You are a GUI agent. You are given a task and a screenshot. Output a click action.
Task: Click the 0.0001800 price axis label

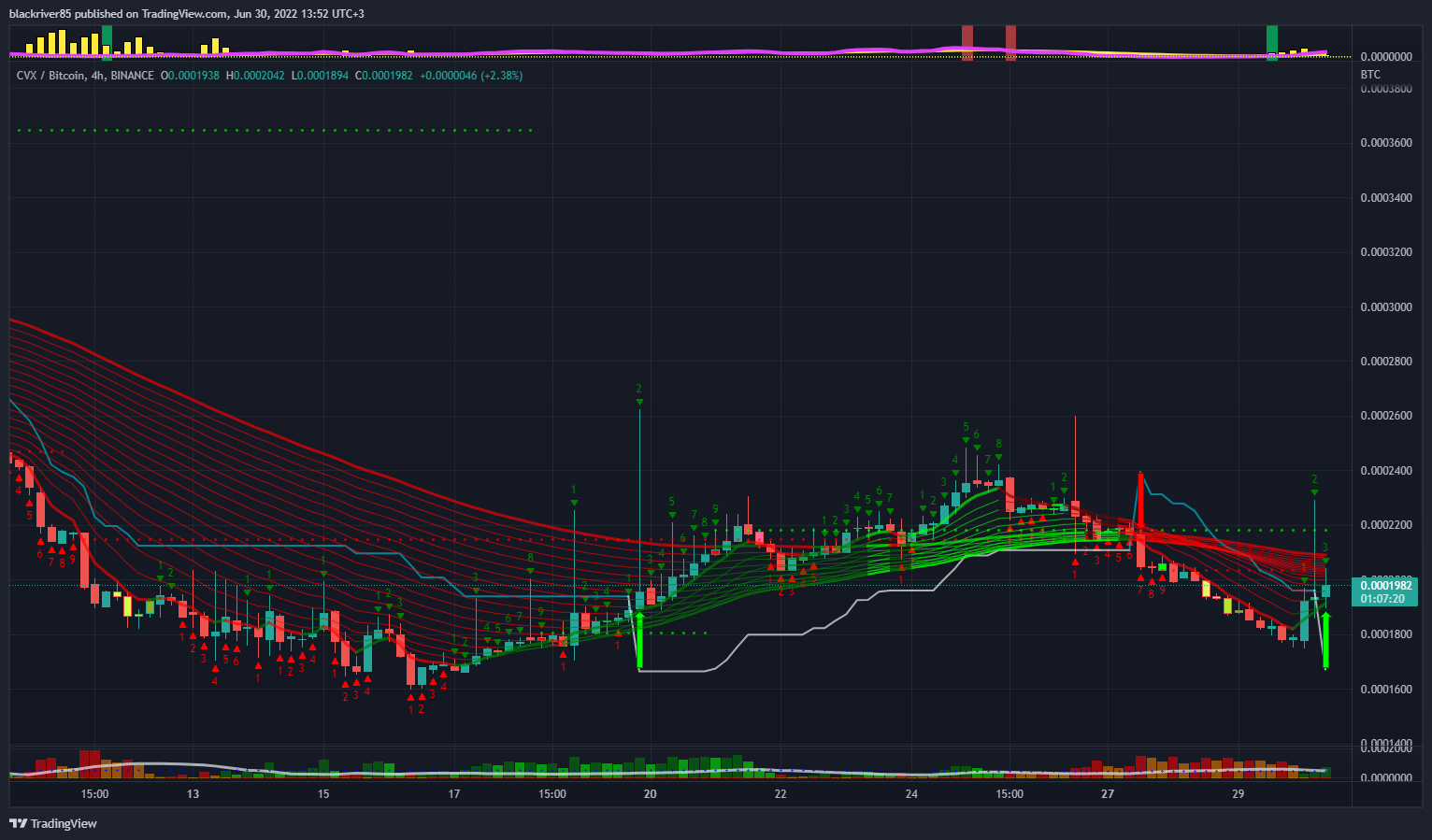[1386, 634]
